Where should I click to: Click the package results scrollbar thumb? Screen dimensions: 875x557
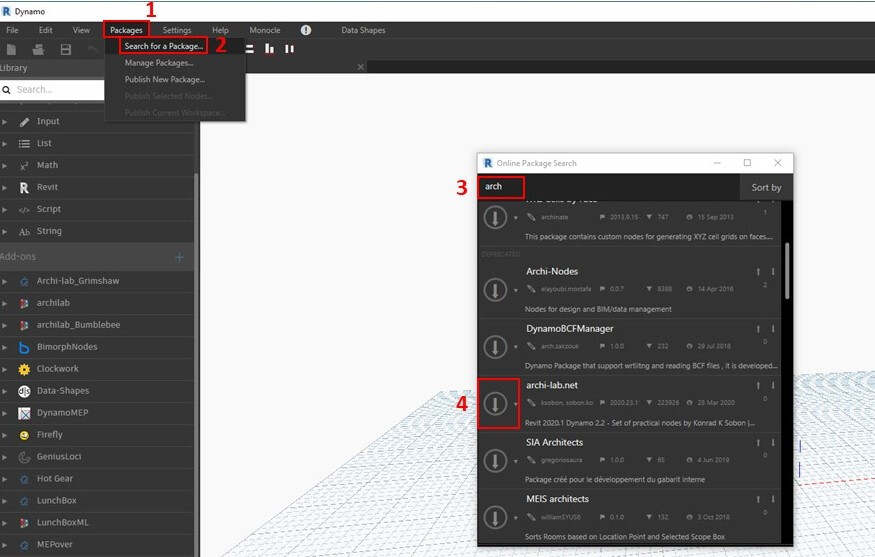pyautogui.click(x=787, y=271)
